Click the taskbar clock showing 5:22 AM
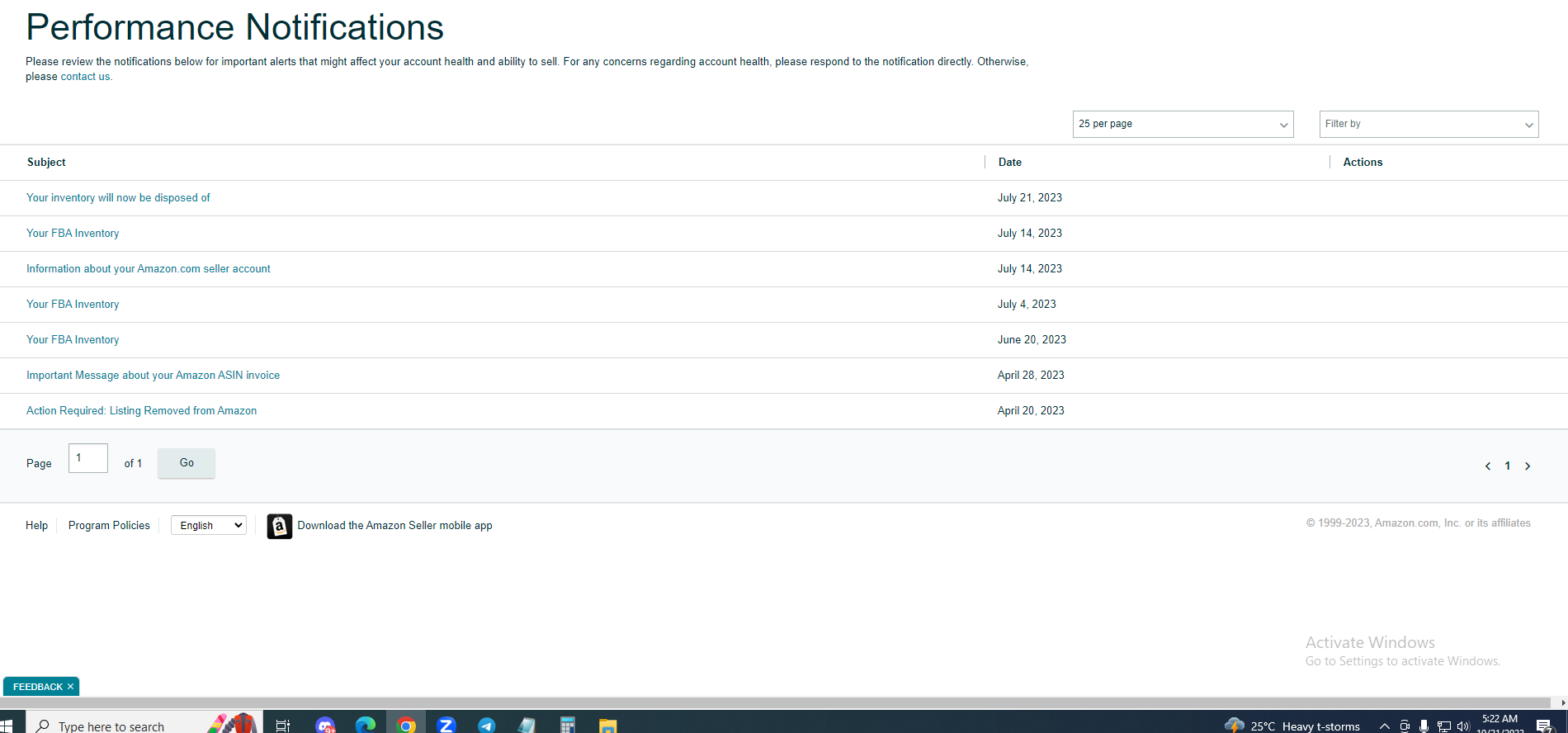Viewport: 1568px width, 733px height. pyautogui.click(x=1500, y=724)
